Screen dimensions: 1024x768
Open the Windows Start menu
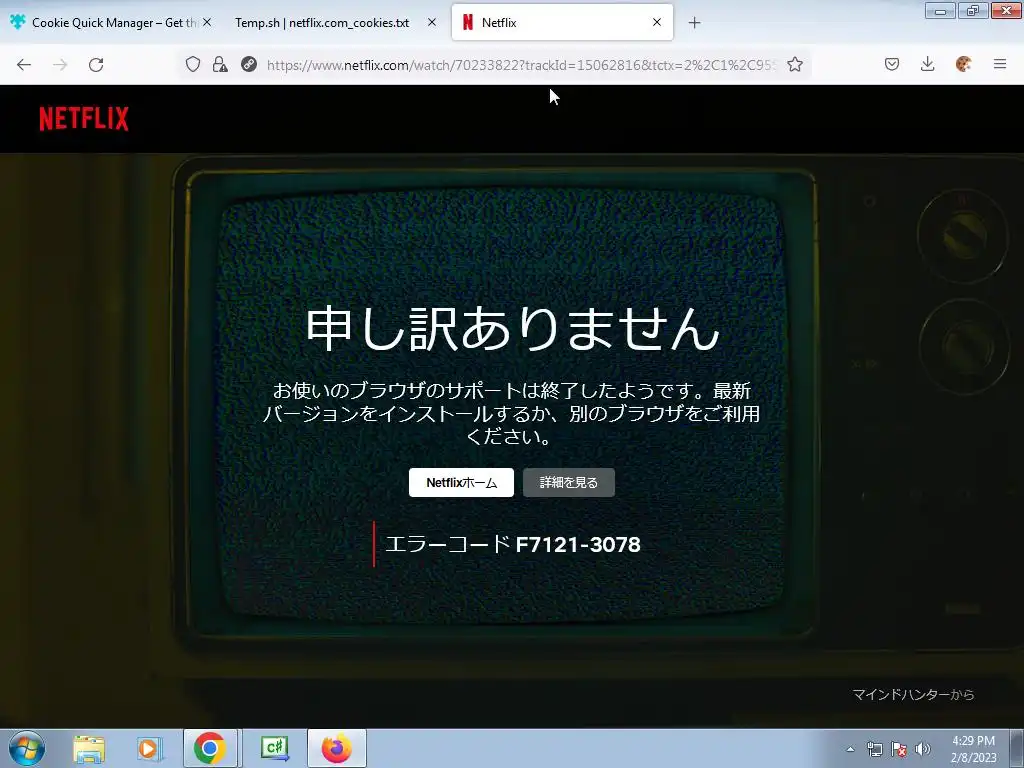click(x=27, y=748)
